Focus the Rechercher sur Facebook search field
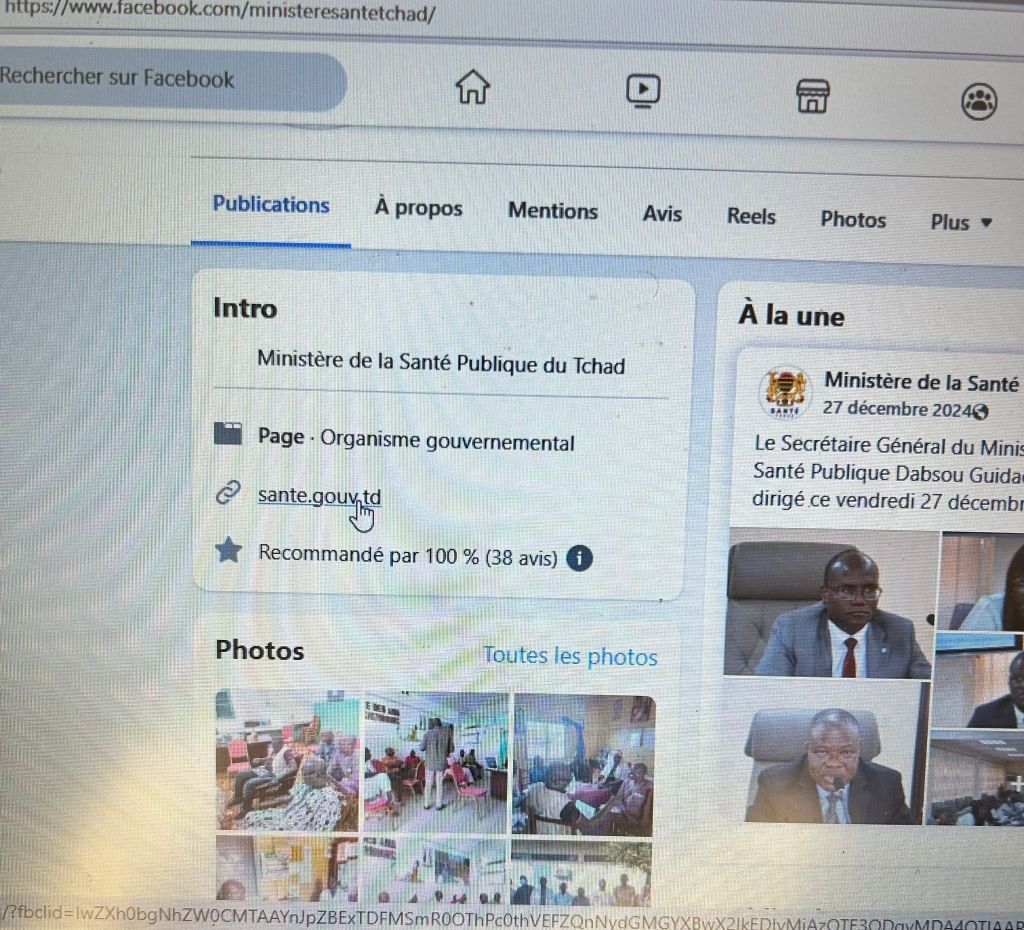Screen dimensions: 1024x930 pos(160,80)
